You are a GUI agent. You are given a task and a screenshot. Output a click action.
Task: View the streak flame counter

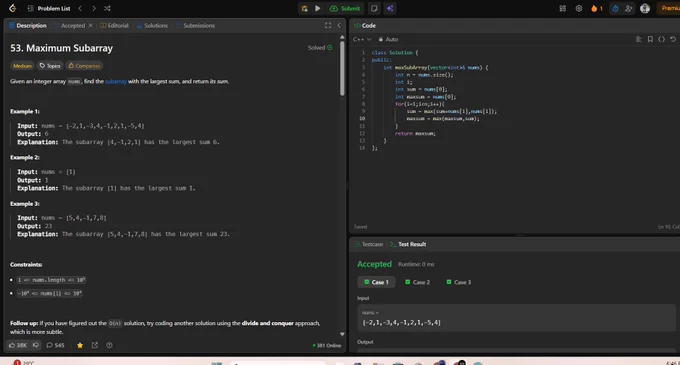[x=597, y=8]
